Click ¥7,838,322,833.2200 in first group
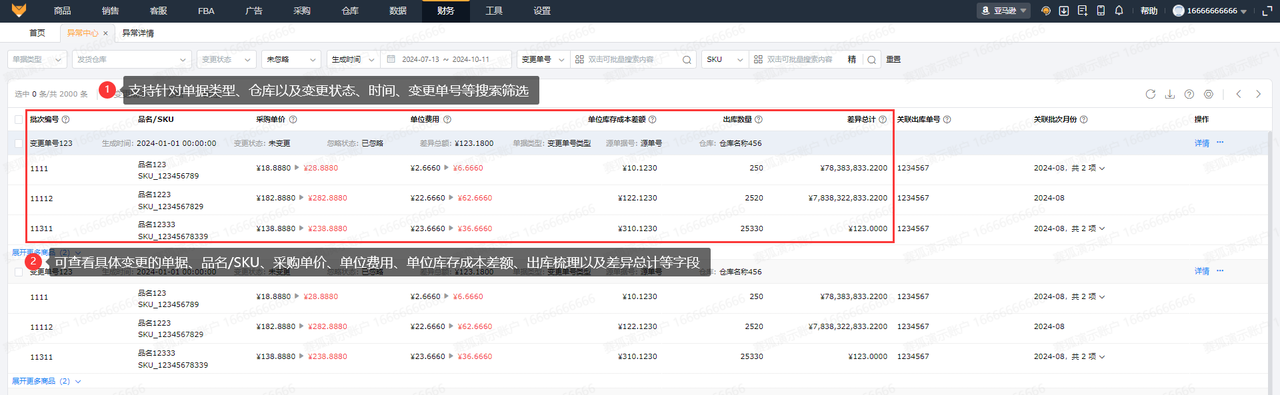 (847, 198)
